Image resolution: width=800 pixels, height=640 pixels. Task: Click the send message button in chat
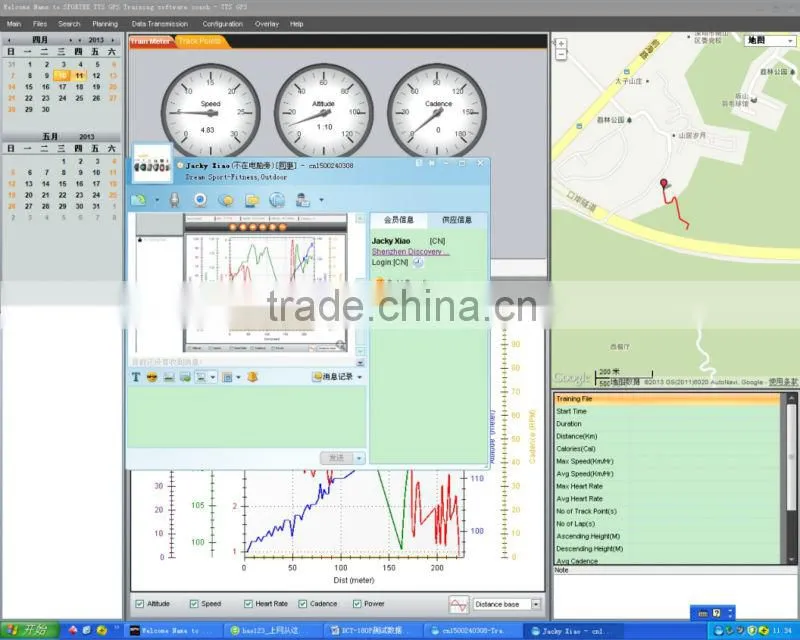click(337, 458)
